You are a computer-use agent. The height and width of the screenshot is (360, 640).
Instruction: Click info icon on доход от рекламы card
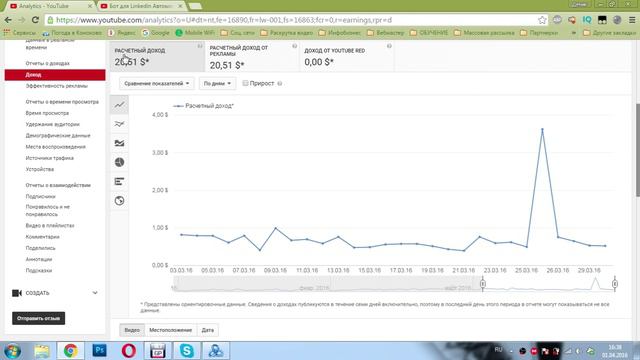(295, 46)
